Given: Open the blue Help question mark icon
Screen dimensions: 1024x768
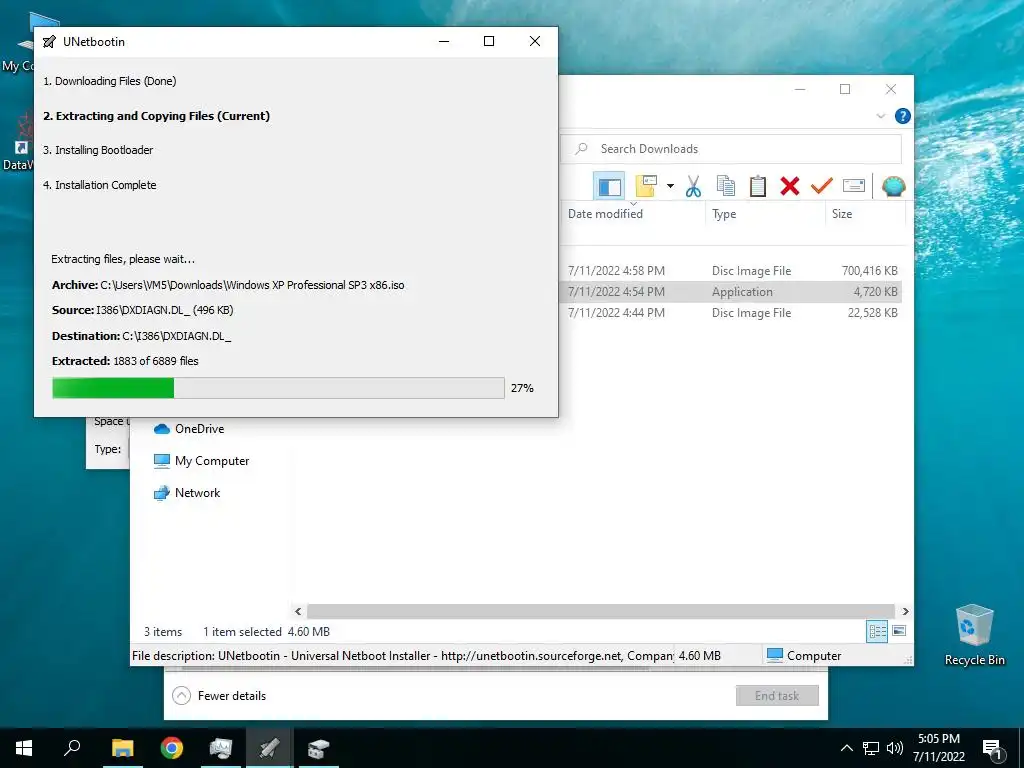Looking at the screenshot, I should coord(903,116).
